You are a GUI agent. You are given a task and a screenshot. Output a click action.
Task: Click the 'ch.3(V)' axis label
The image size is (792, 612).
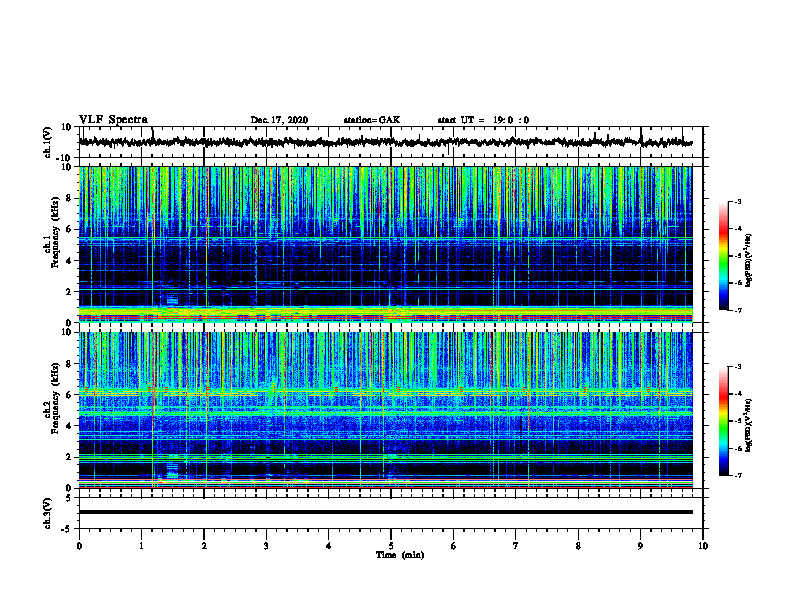coord(48,513)
